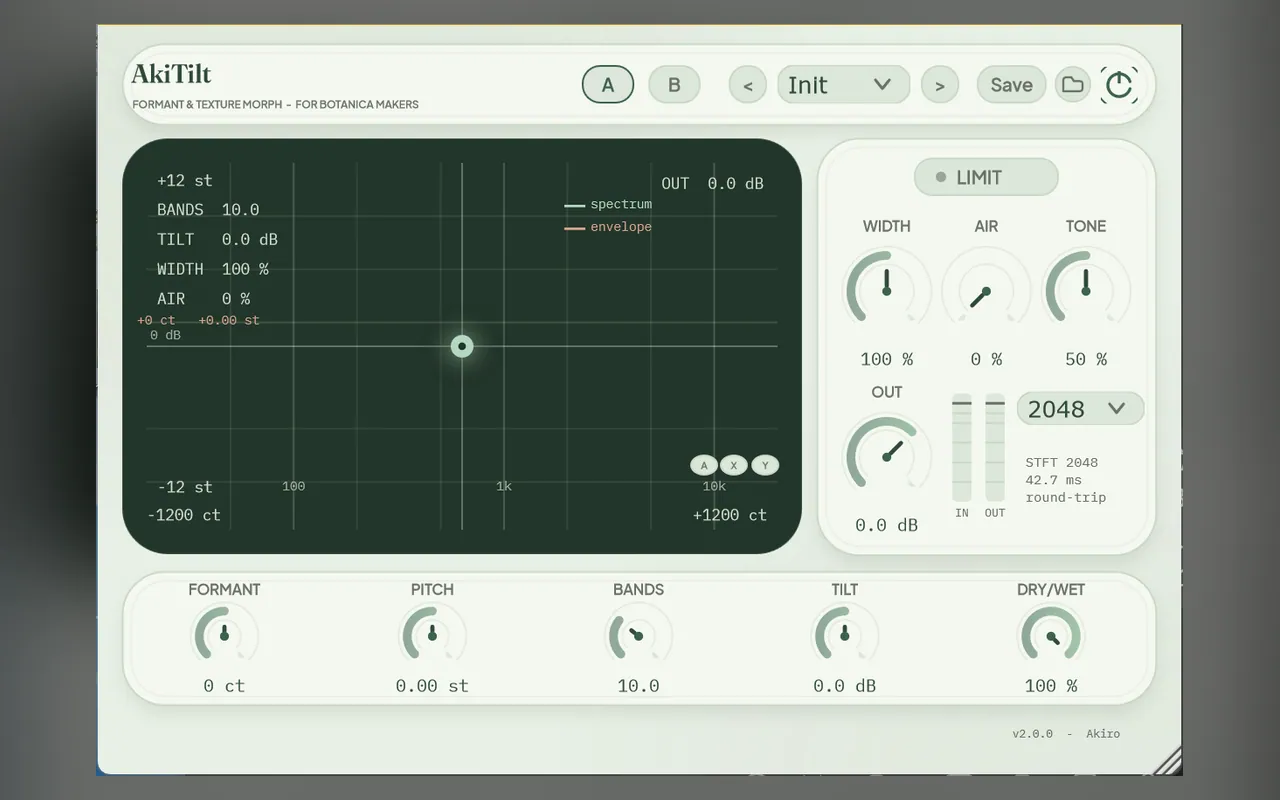Click the TONE knob
The height and width of the screenshot is (800, 1280).
[1086, 290]
